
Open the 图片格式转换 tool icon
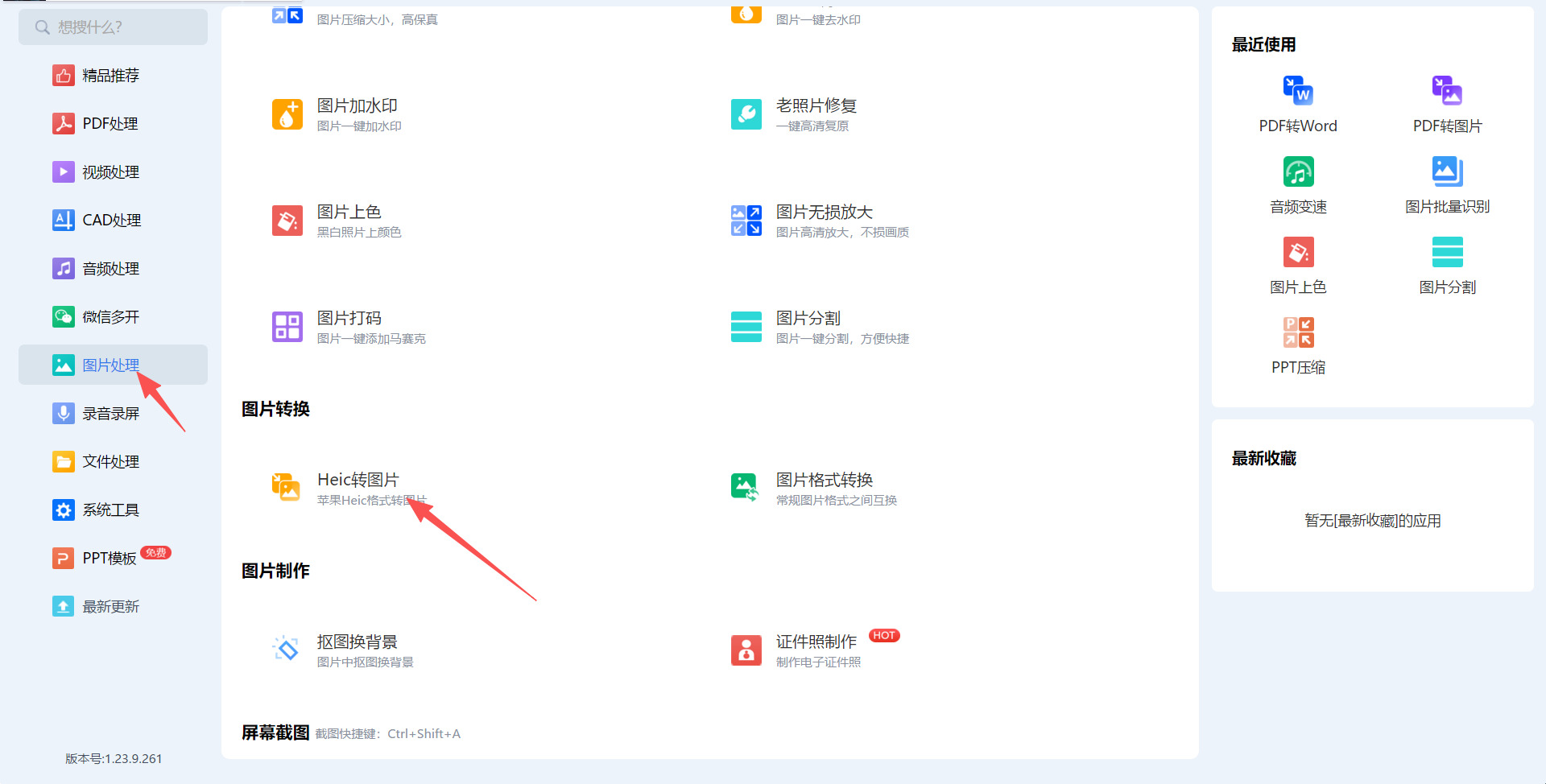coord(746,487)
